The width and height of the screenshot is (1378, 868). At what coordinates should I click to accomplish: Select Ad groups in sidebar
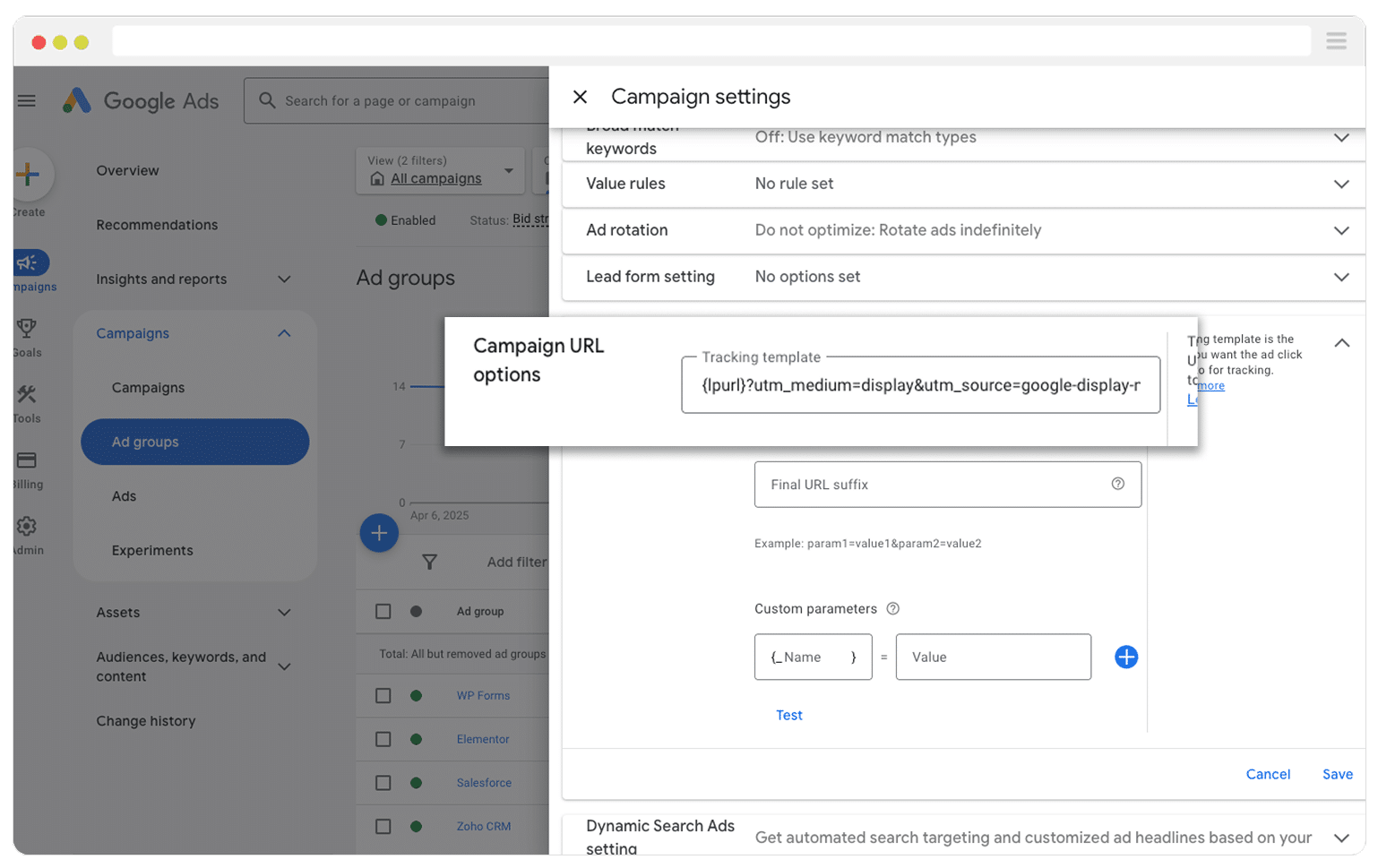tap(195, 442)
